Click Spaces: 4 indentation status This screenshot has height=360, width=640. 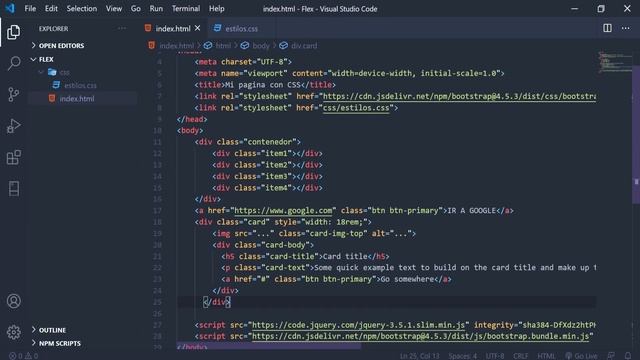click(x=462, y=356)
